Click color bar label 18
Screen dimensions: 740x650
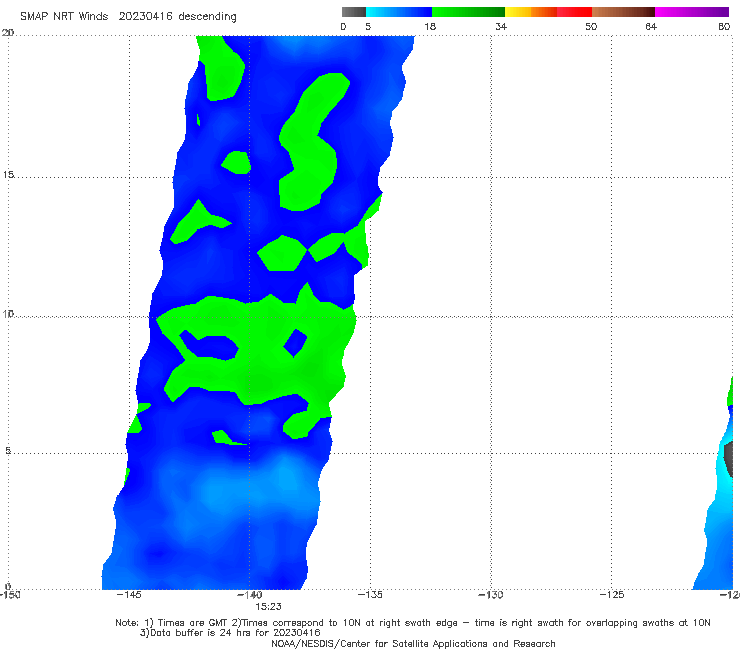430,27
